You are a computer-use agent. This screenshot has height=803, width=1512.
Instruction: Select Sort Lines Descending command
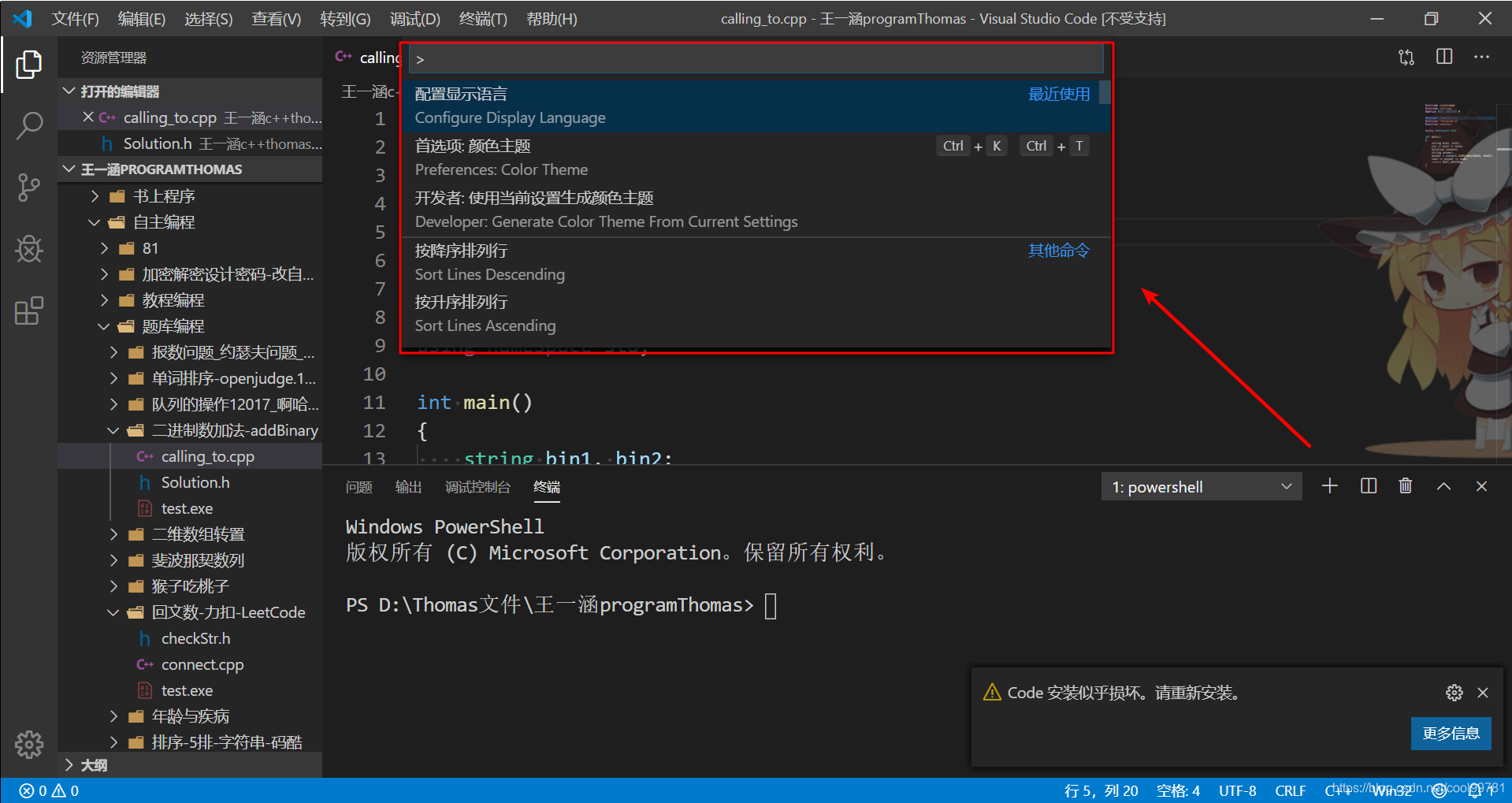[x=756, y=262]
